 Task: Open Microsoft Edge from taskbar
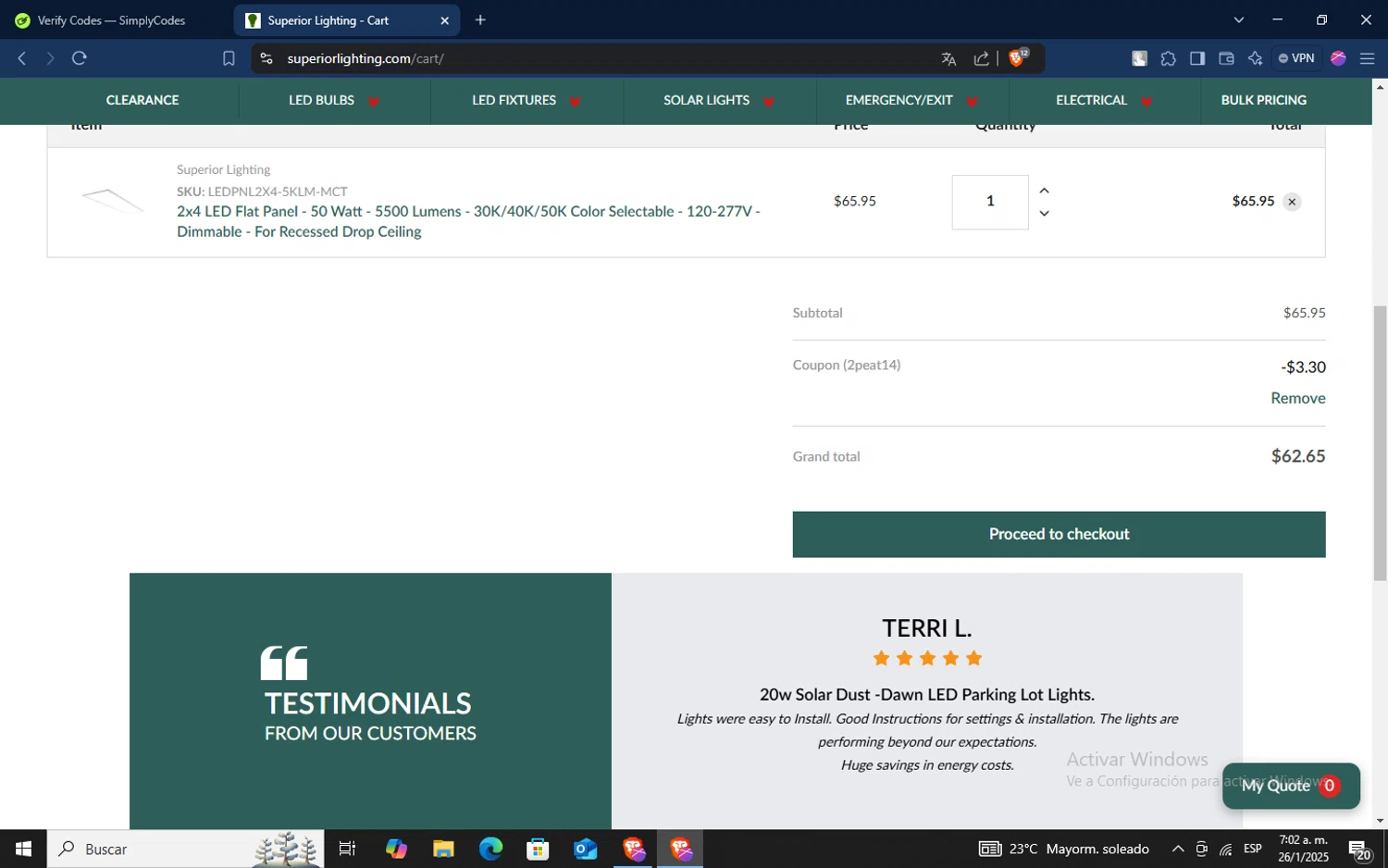(490, 849)
